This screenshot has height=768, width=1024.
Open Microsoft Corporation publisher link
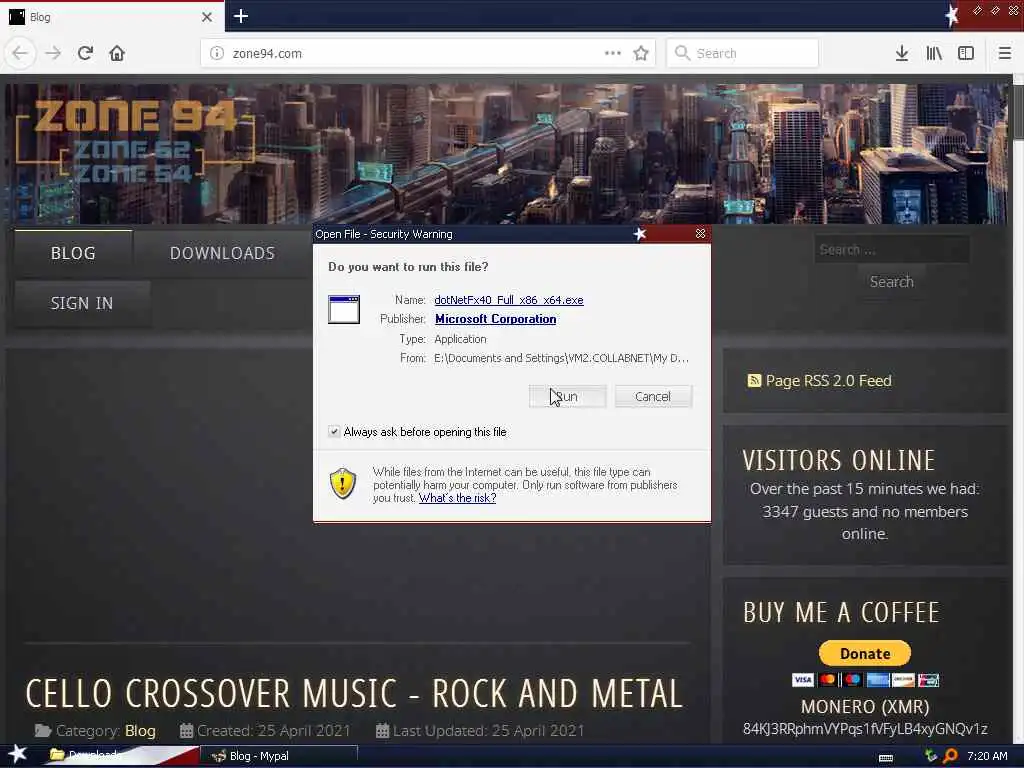click(496, 319)
